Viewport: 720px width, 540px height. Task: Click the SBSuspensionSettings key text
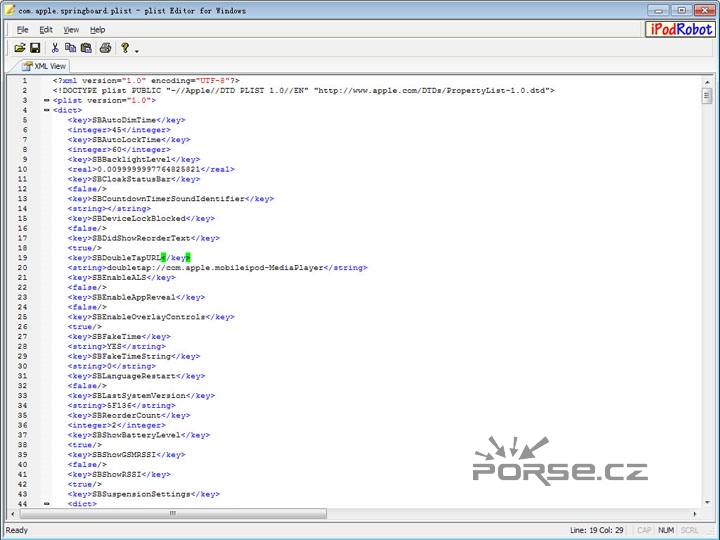(141, 495)
